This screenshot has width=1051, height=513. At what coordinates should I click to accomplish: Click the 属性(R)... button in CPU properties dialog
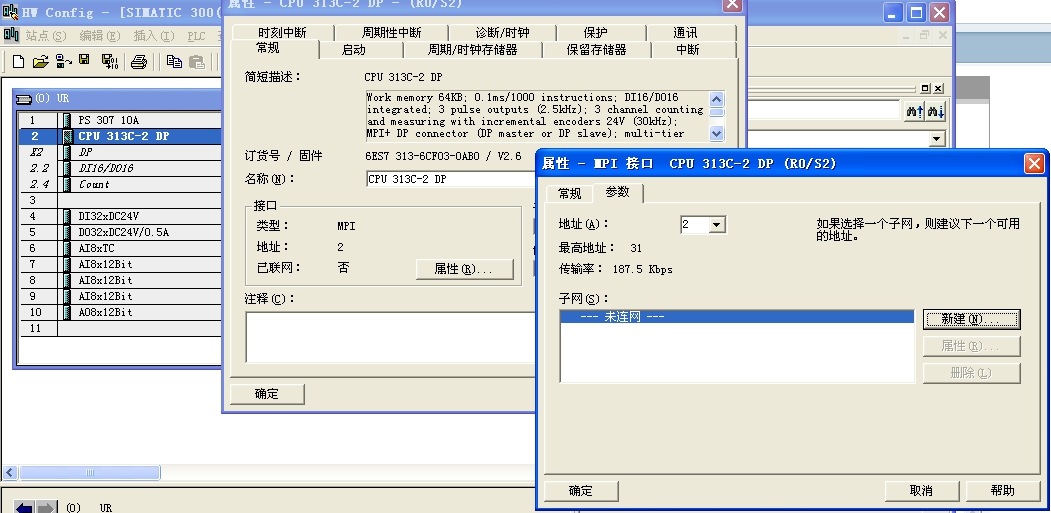pos(465,269)
